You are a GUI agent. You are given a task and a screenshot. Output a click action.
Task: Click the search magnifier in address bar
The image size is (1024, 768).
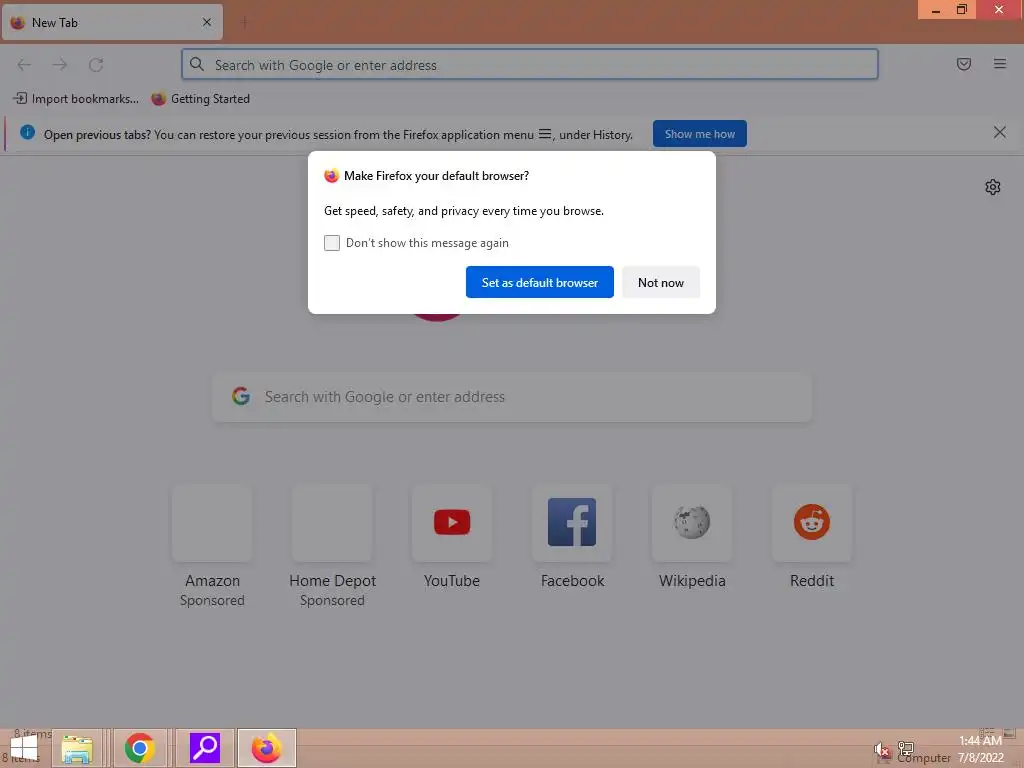(x=197, y=64)
